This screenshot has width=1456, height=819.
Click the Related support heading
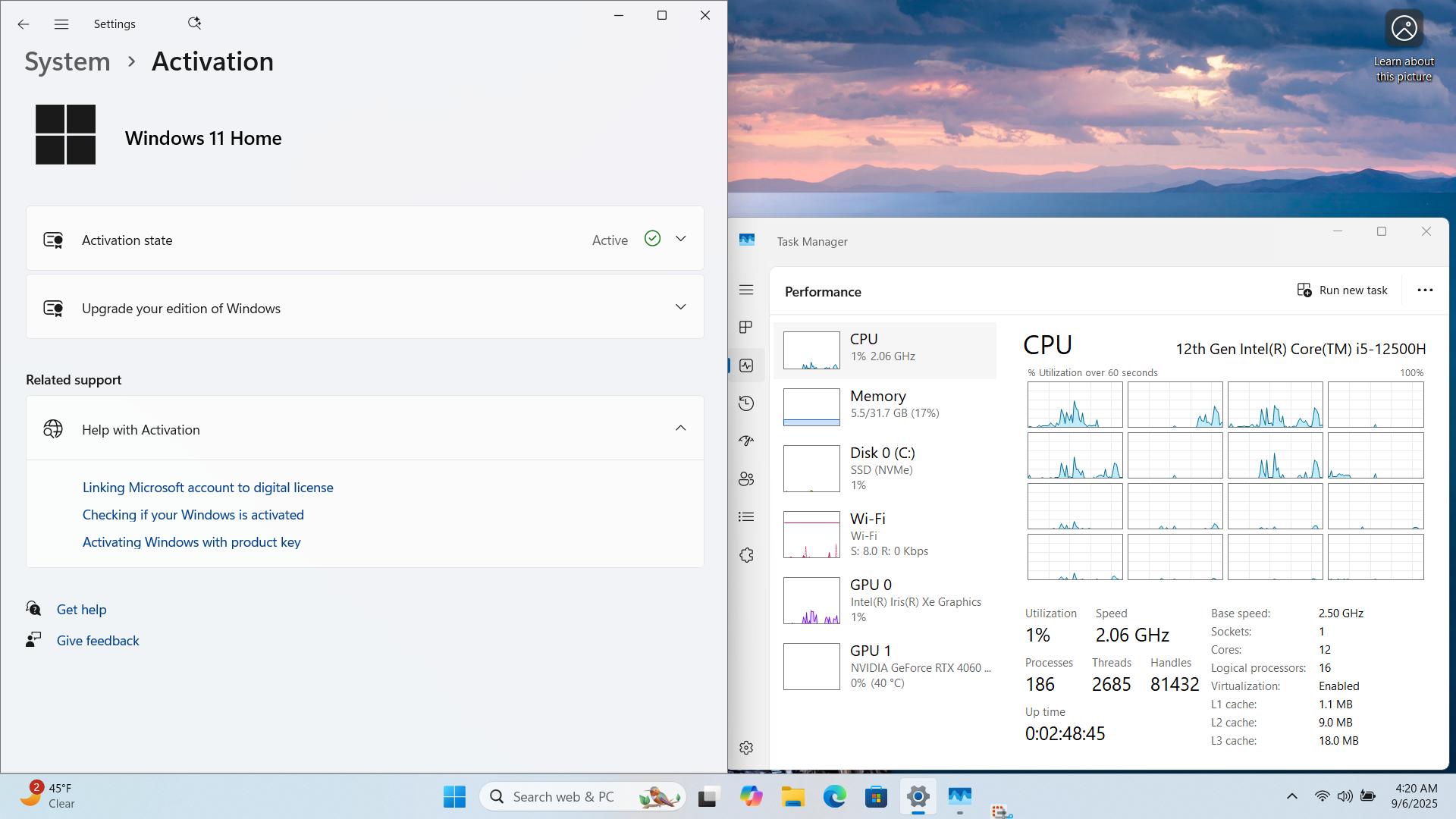(x=74, y=380)
